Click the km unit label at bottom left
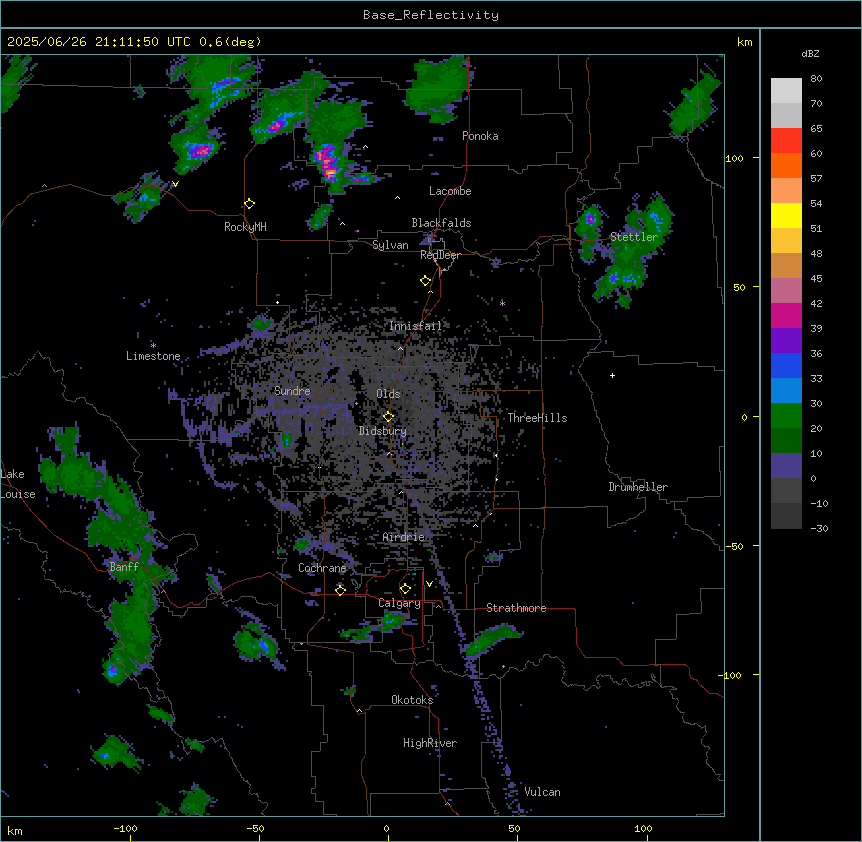The image size is (862, 842). [15, 830]
